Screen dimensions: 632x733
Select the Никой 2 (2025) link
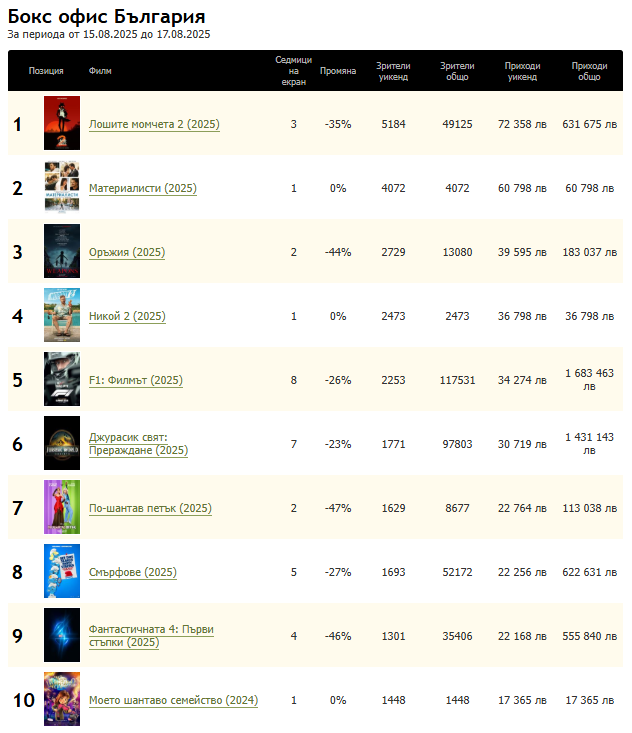click(127, 317)
